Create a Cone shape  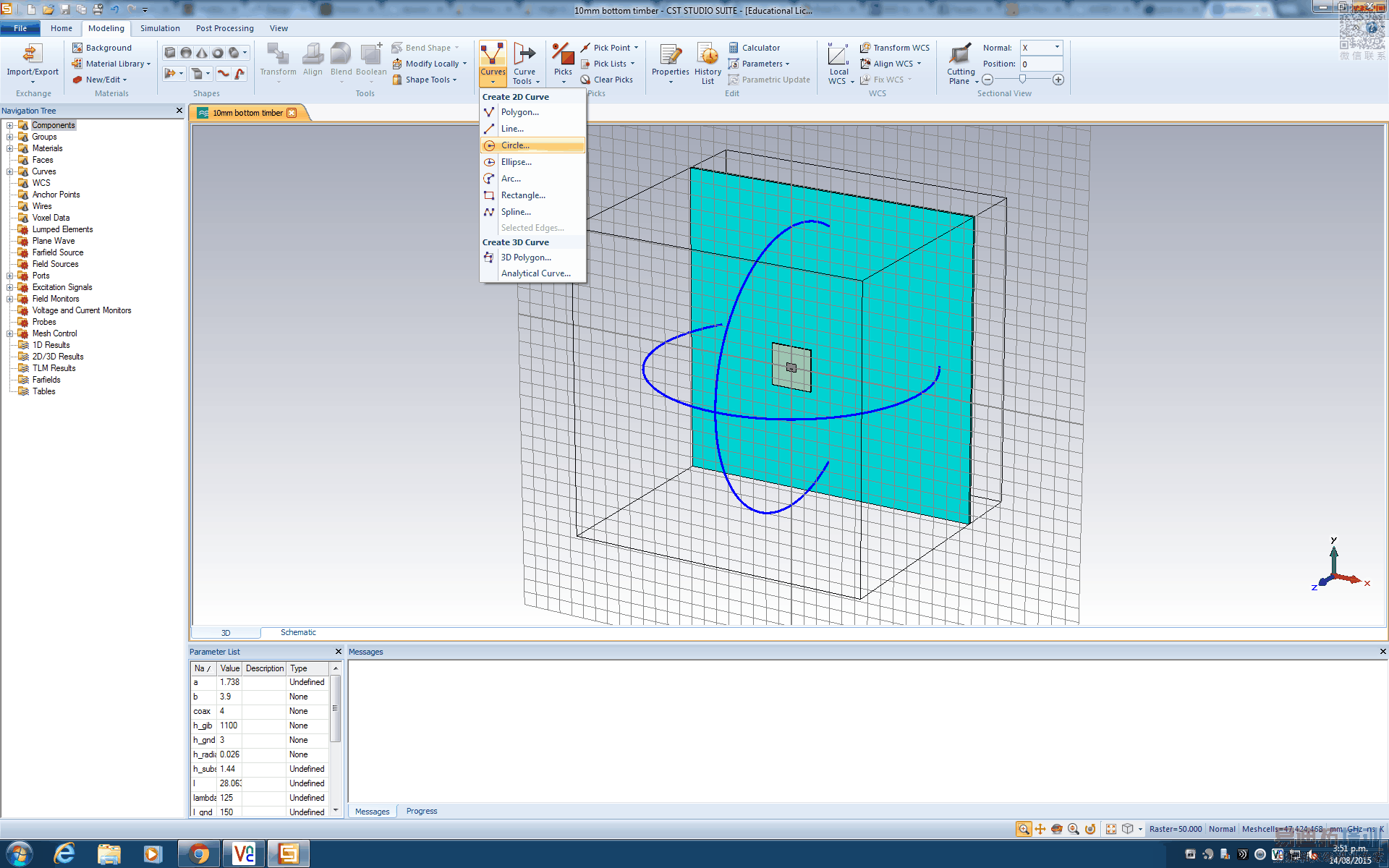202,53
